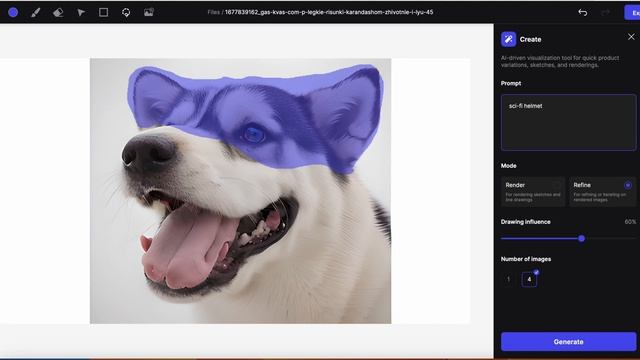Click into the sci-fi helmet prompt field
The image size is (640, 360).
[568, 122]
